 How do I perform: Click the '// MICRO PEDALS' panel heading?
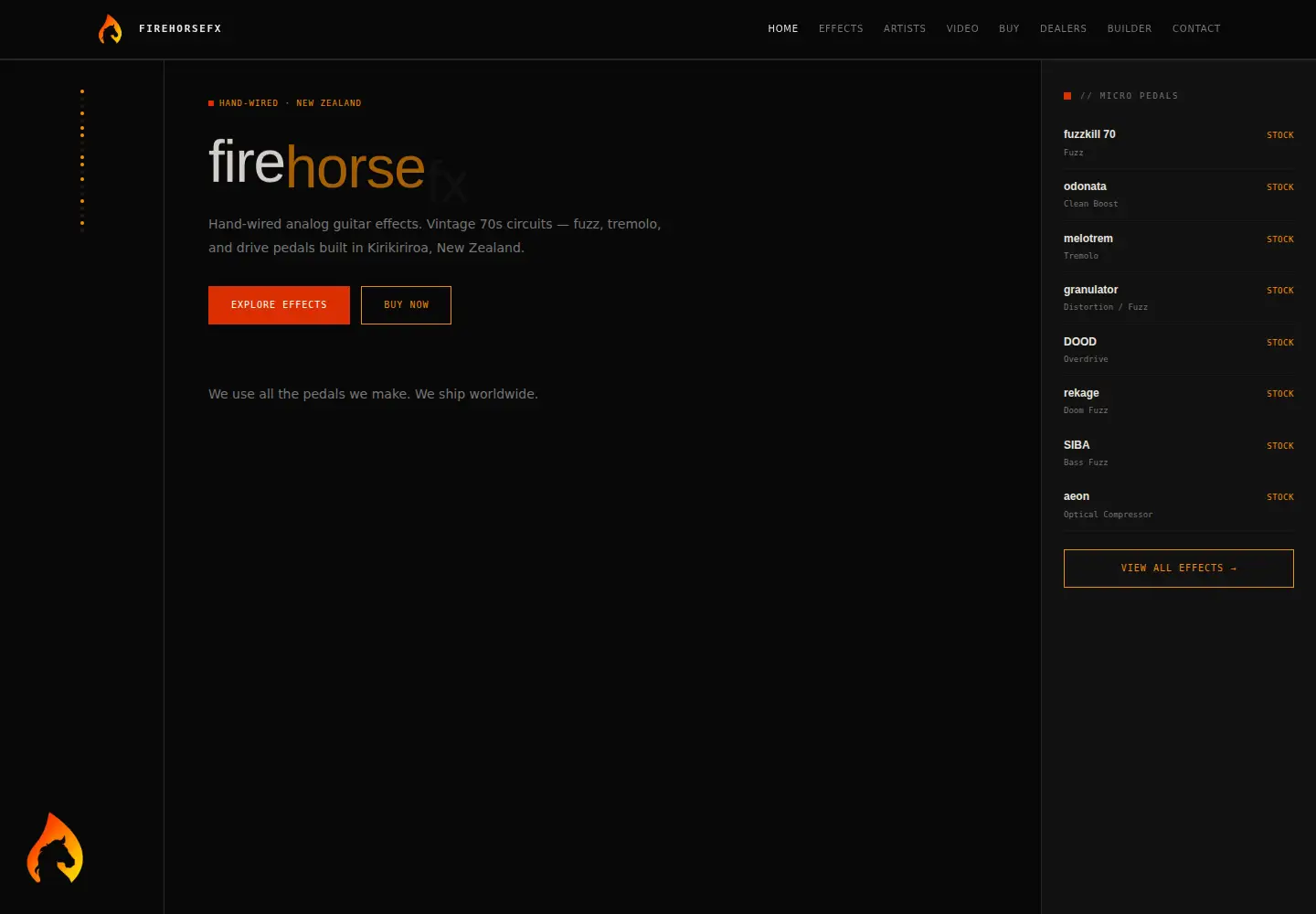coord(1129,96)
